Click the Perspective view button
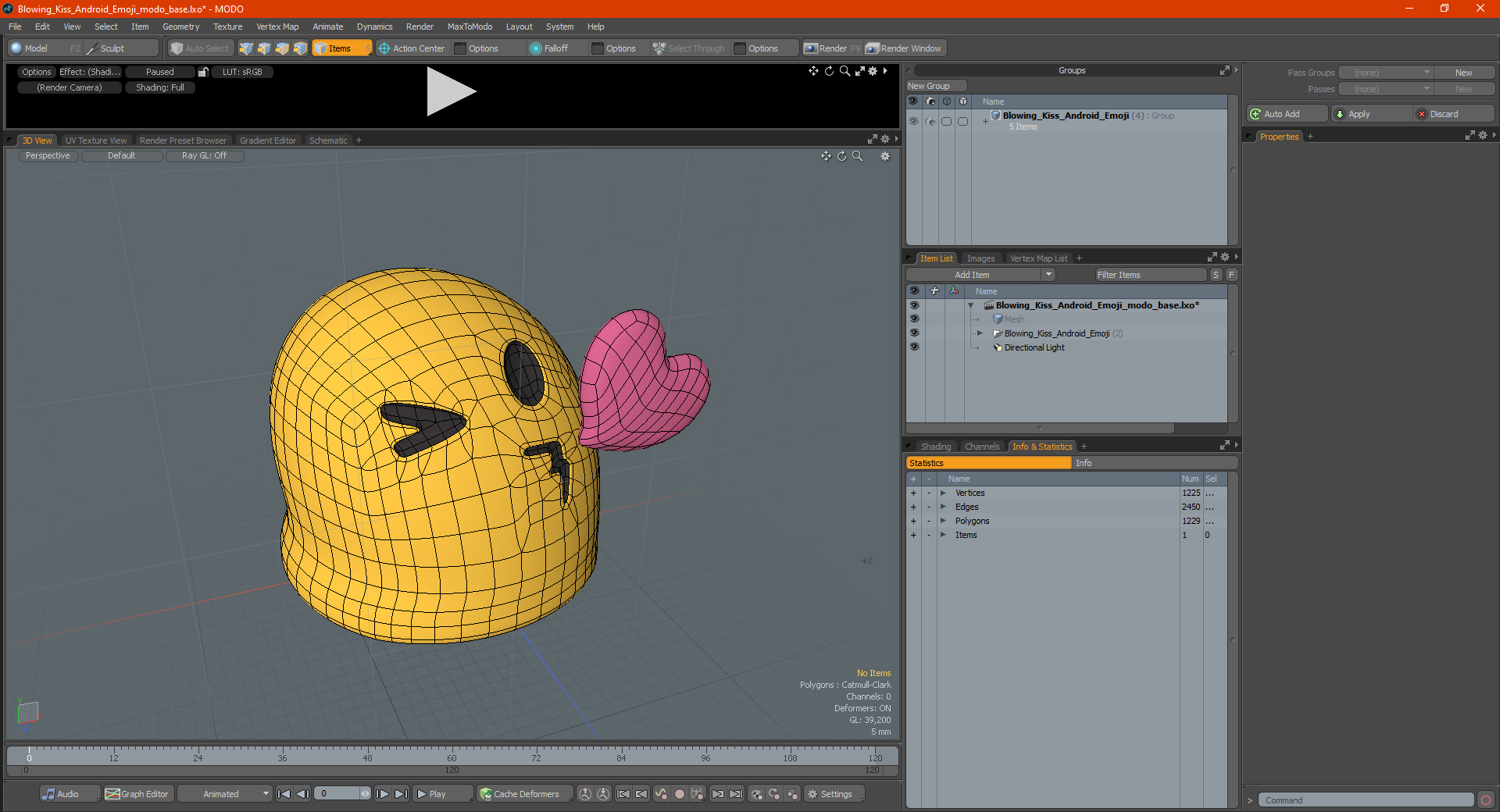The width and height of the screenshot is (1500, 812). (48, 155)
